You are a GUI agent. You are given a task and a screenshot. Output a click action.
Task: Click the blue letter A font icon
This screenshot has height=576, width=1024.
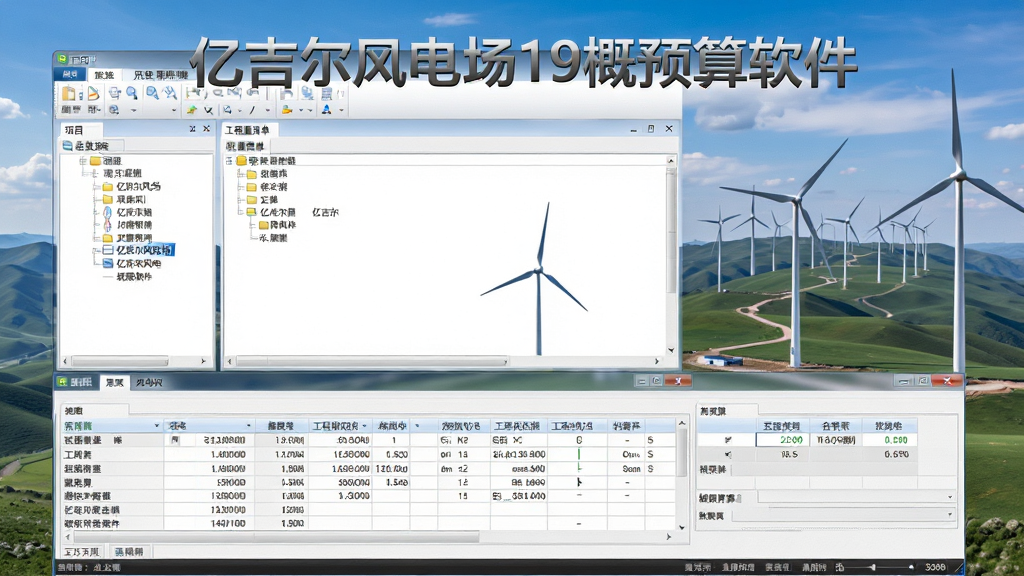click(327, 110)
